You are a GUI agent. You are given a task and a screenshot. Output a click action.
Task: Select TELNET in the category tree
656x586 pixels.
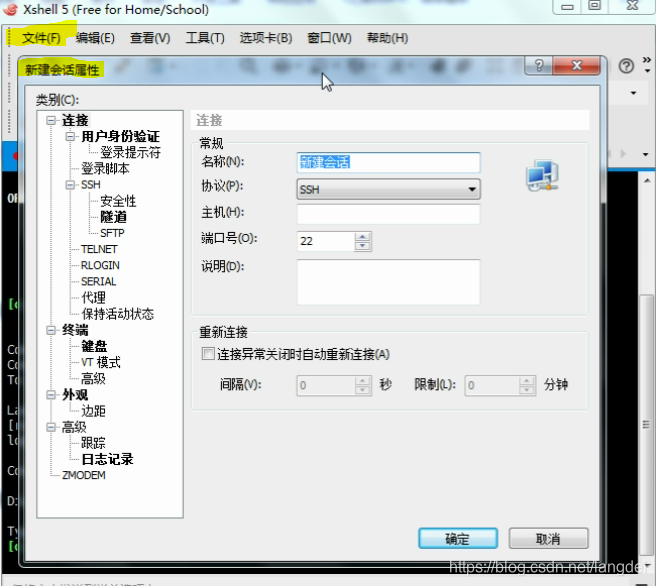pos(99,249)
